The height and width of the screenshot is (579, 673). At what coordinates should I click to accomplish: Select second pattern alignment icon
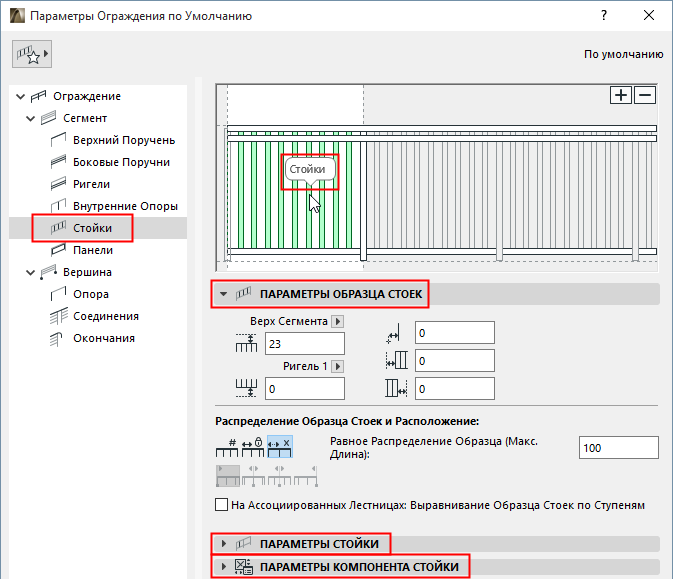(254, 476)
